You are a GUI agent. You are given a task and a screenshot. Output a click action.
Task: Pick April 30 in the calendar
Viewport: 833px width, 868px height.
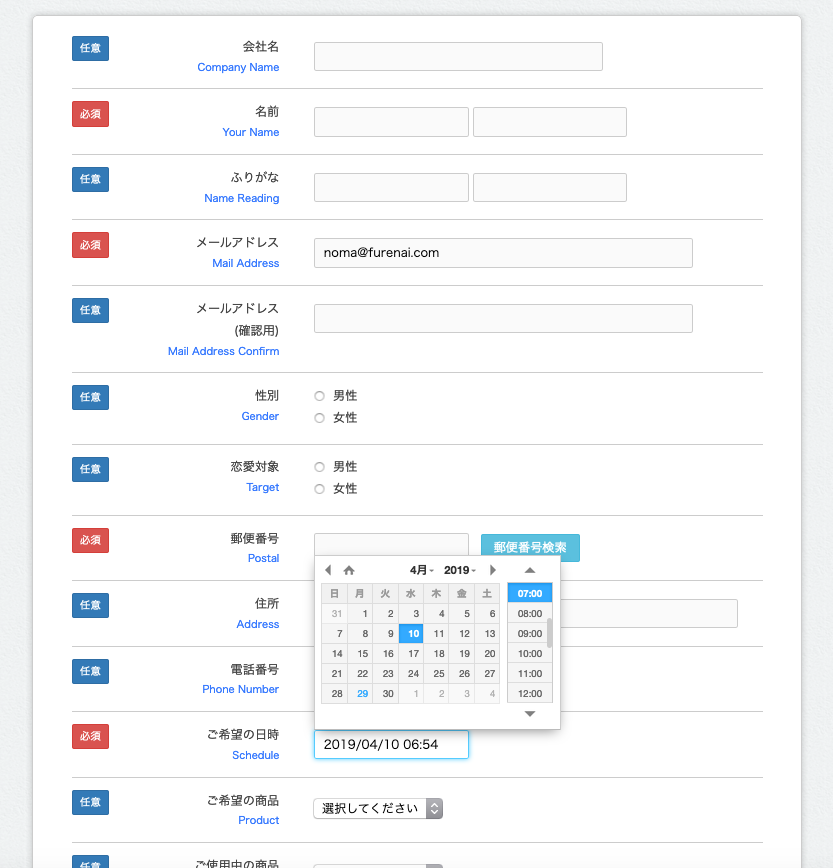(386, 694)
